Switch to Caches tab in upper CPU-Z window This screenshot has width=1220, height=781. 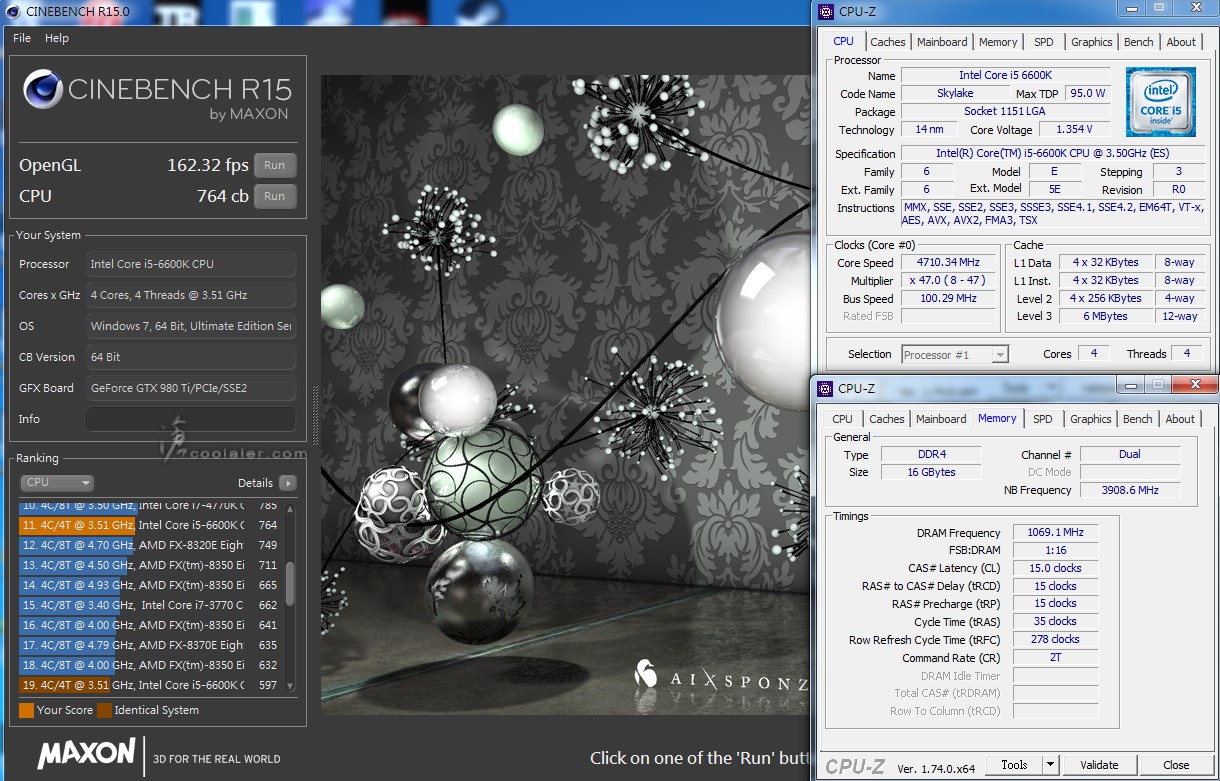(887, 42)
